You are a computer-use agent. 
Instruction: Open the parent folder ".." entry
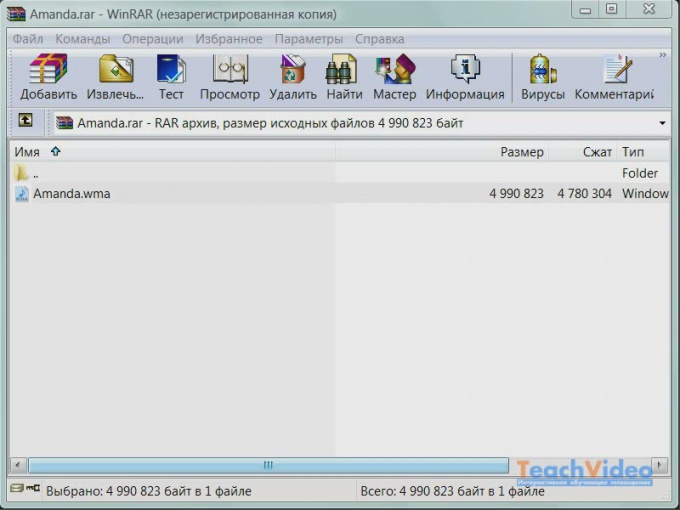[x=35, y=173]
